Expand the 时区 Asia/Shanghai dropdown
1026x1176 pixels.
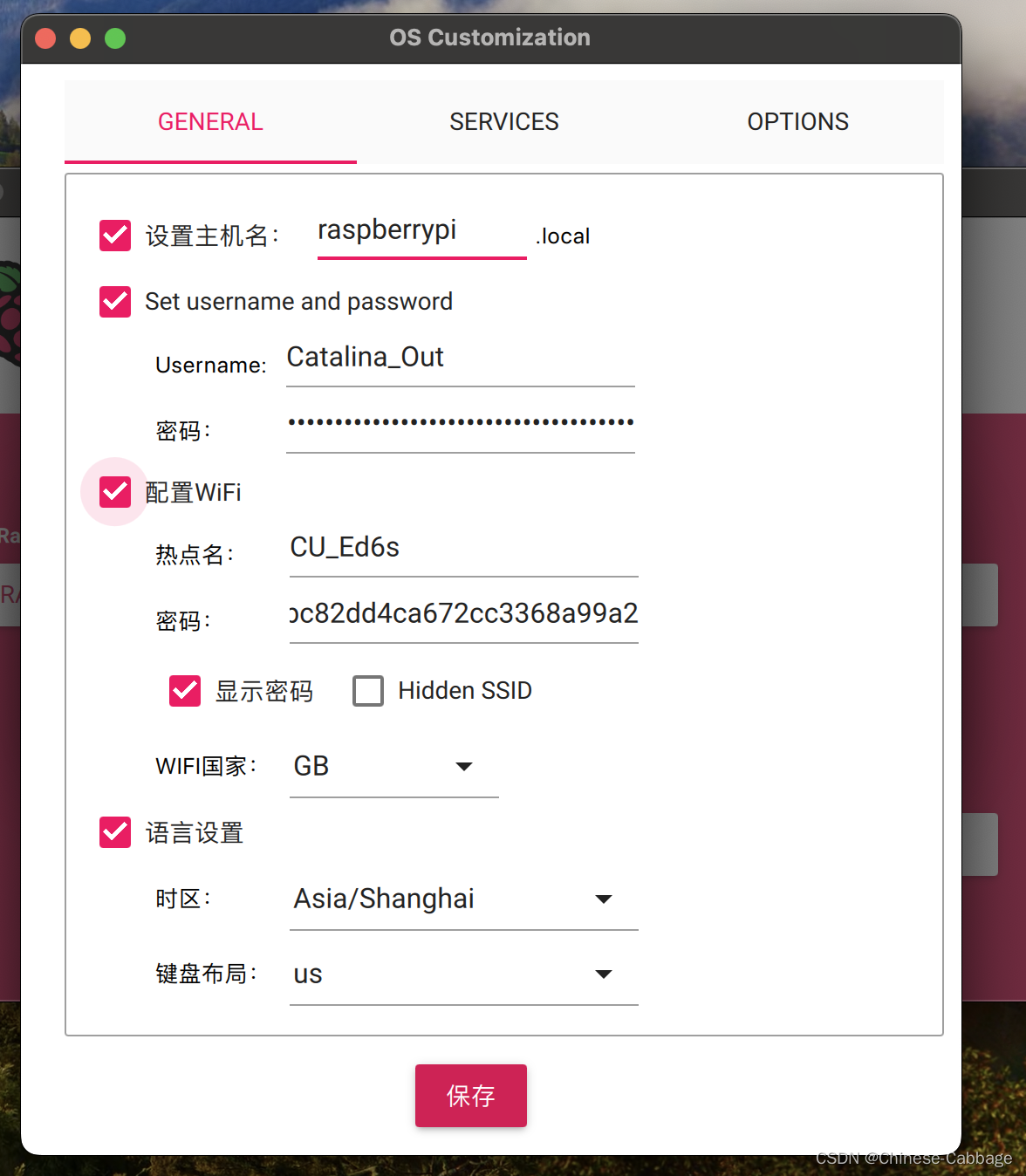[x=464, y=900]
